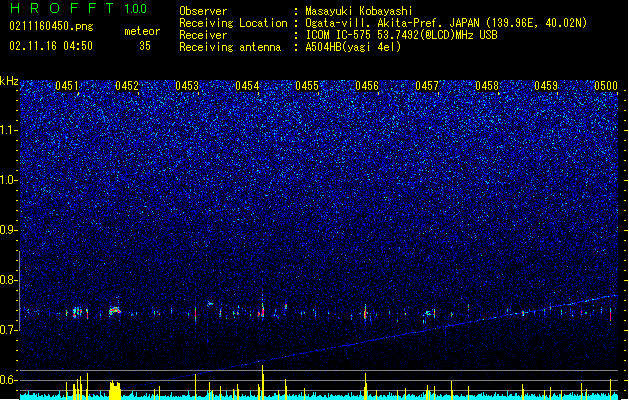Click the 1.0 kHz axis tick label
This screenshot has width=629, height=400.
[9, 180]
